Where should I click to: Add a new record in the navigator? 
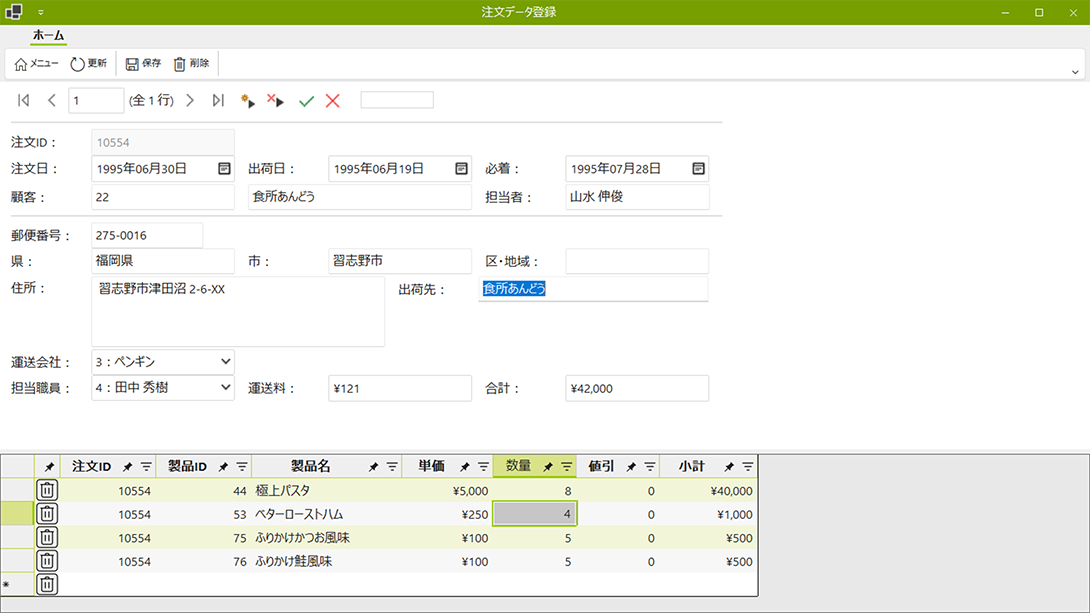click(247, 101)
